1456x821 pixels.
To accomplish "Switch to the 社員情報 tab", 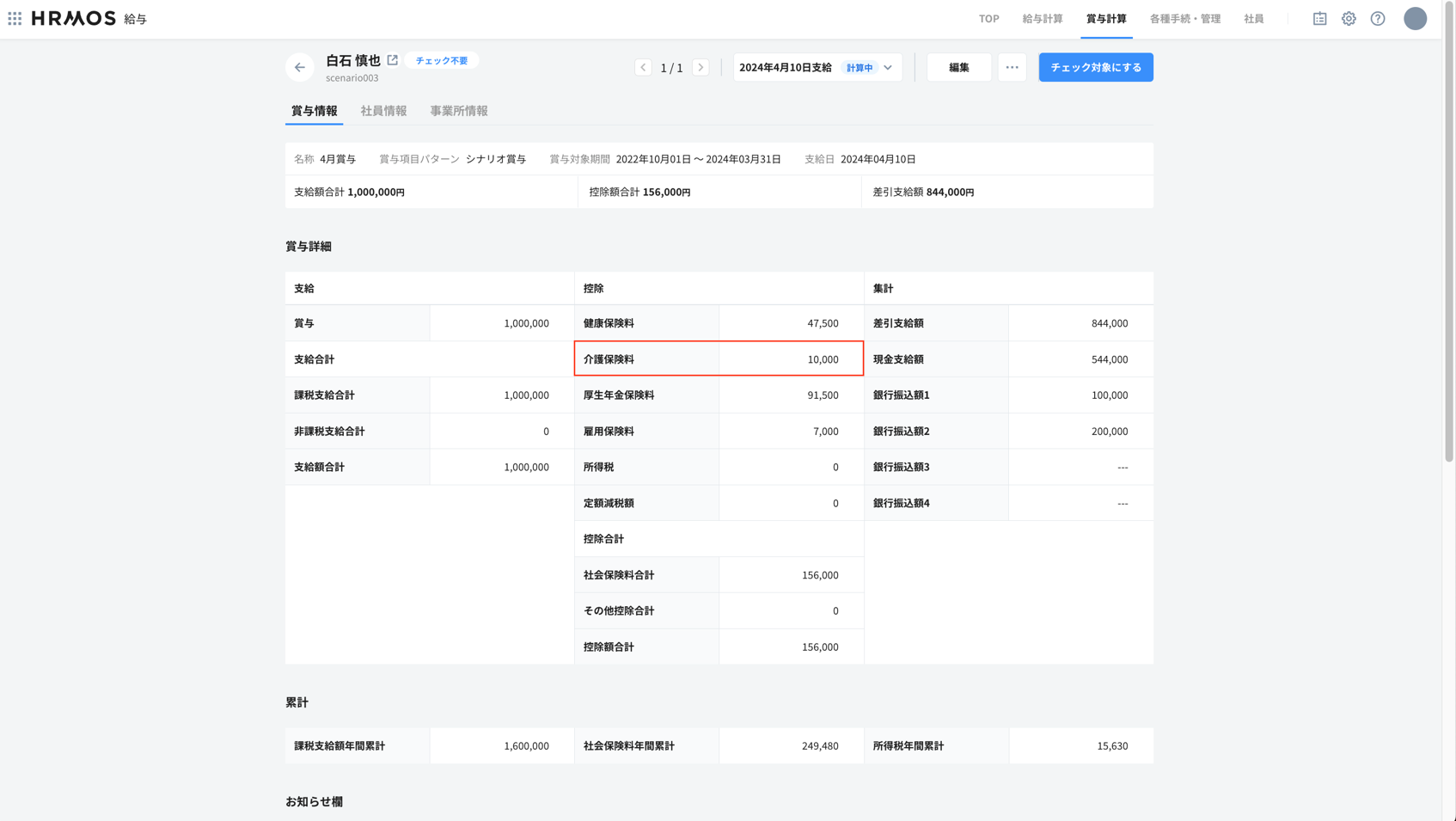I will point(383,111).
